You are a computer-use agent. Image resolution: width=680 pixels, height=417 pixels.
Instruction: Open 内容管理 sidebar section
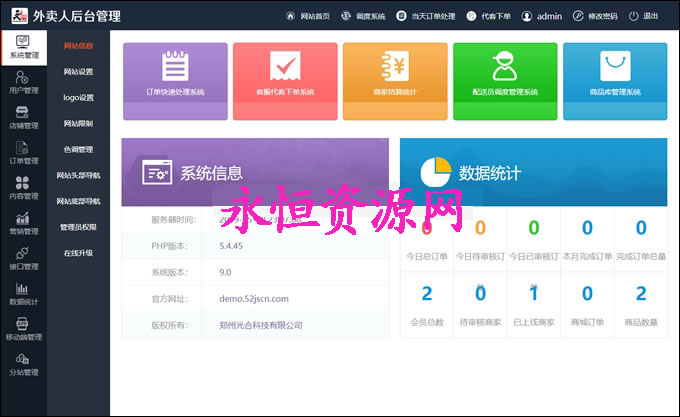pyautogui.click(x=23, y=187)
